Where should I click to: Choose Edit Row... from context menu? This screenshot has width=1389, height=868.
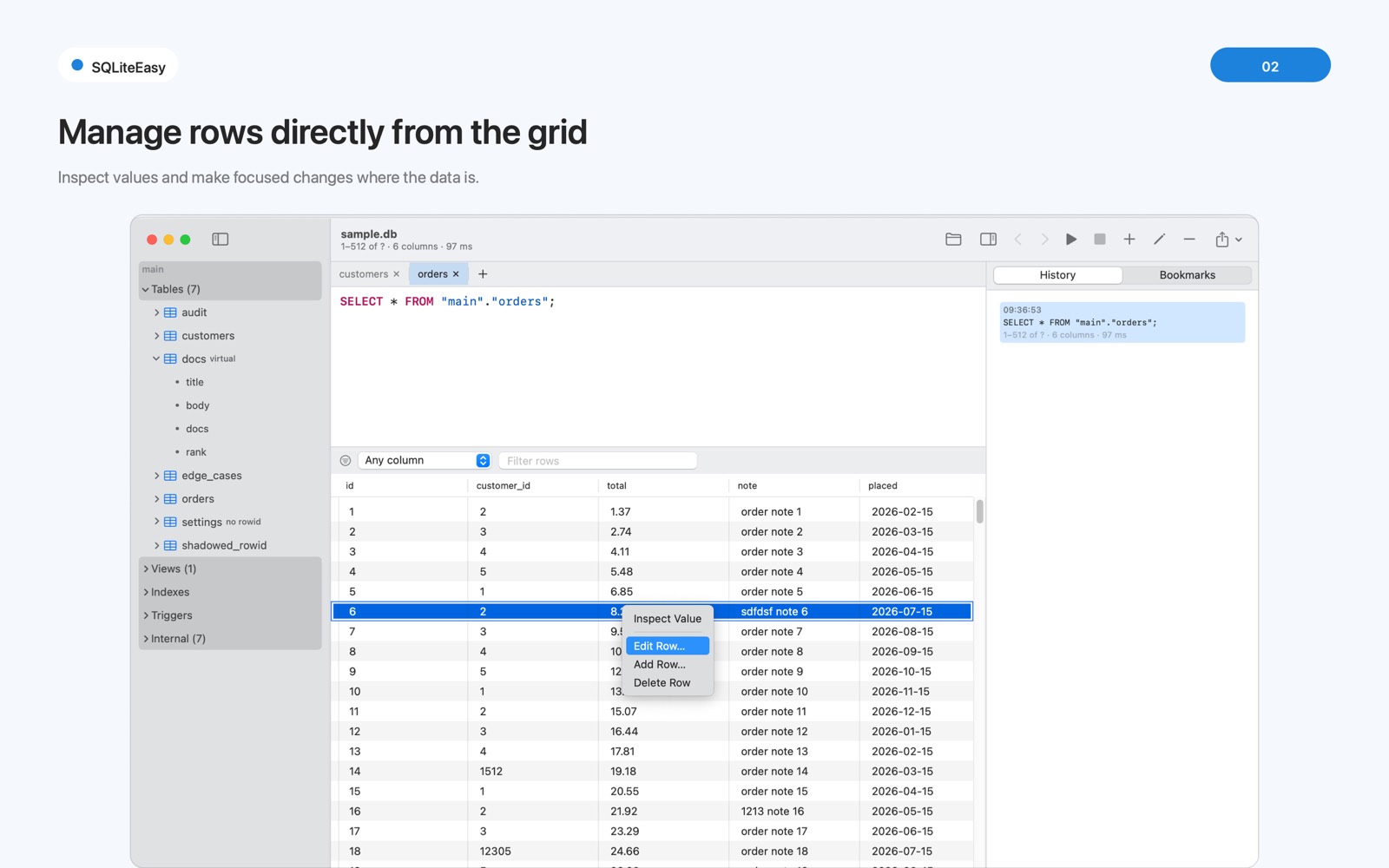click(668, 646)
